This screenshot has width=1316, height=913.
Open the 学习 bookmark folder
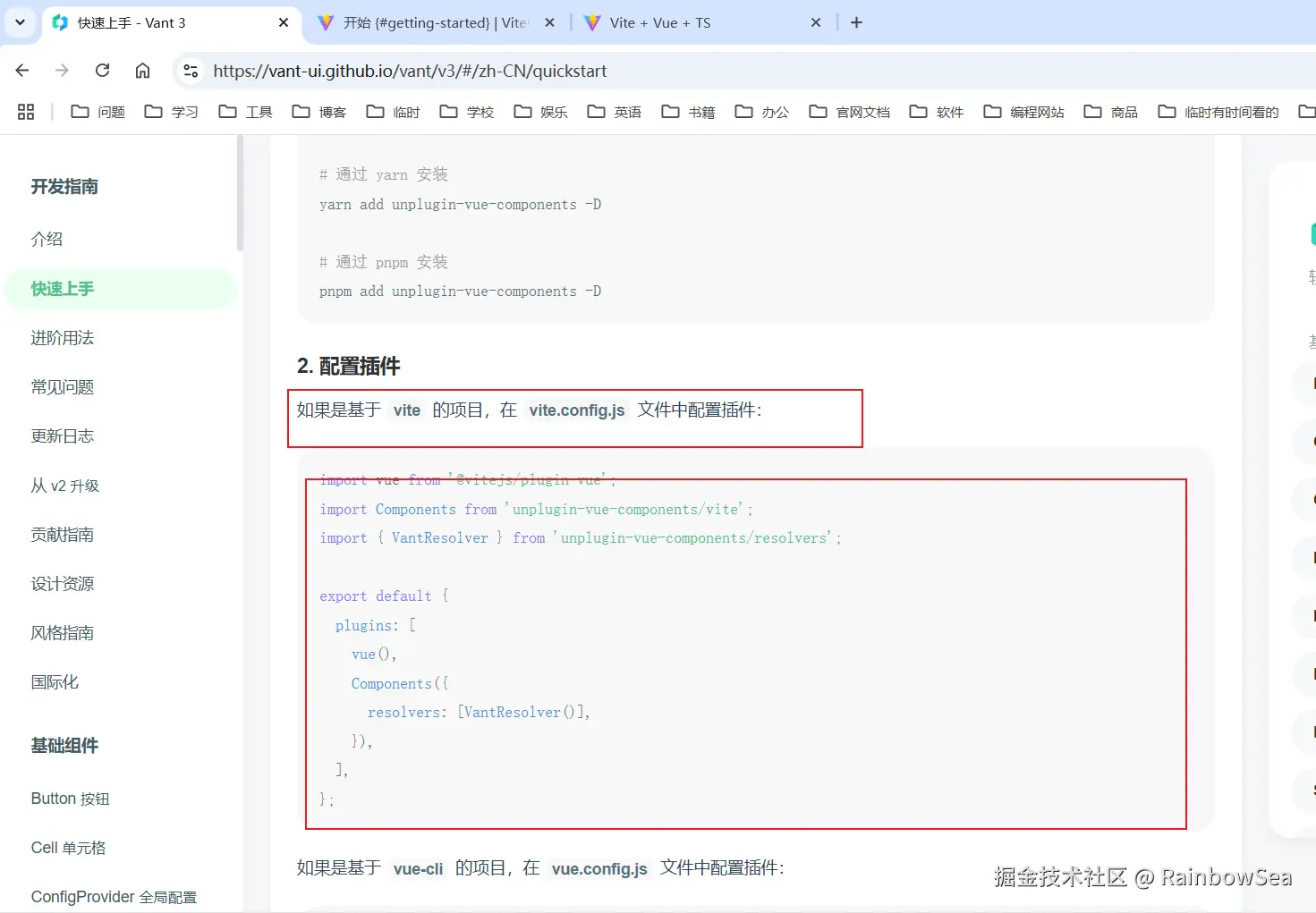click(x=172, y=112)
